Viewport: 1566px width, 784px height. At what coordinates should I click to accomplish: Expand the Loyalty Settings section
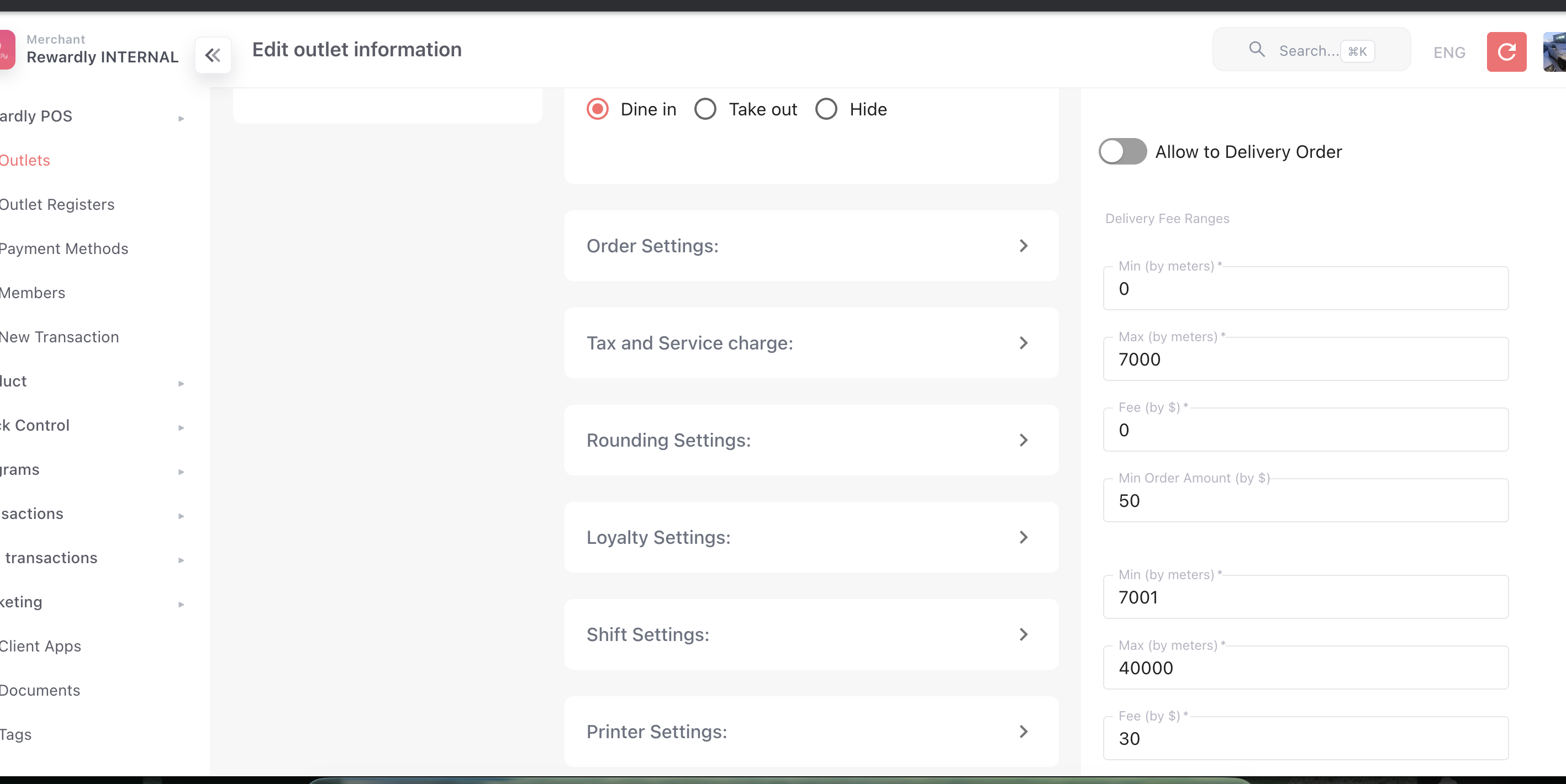point(811,537)
